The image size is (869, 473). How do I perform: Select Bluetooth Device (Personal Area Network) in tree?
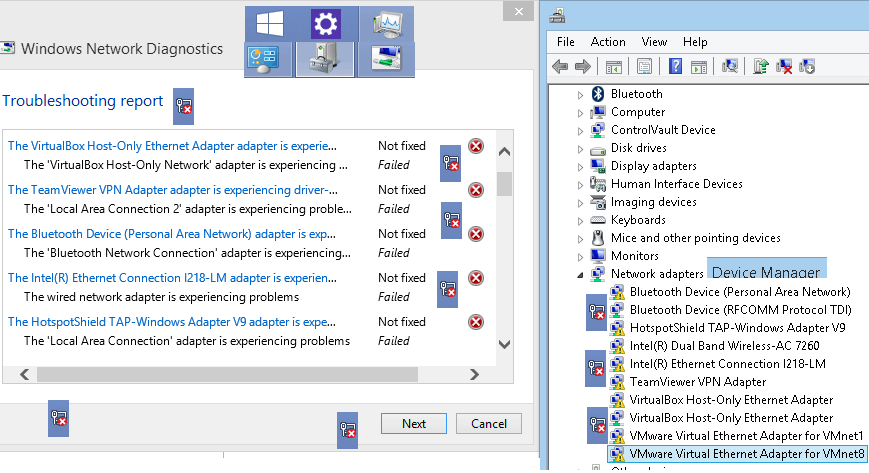click(740, 292)
